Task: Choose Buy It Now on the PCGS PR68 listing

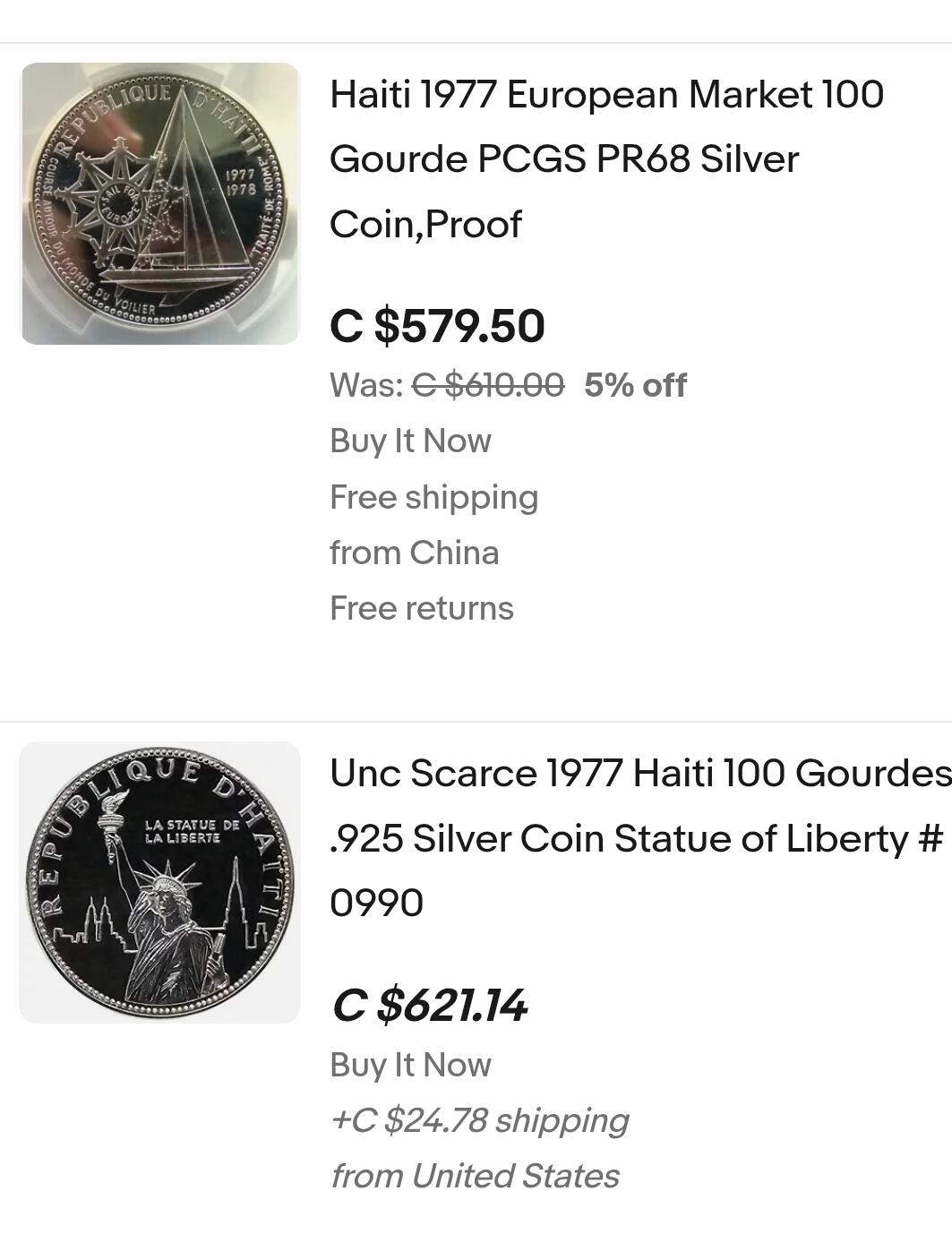Action: click(410, 441)
